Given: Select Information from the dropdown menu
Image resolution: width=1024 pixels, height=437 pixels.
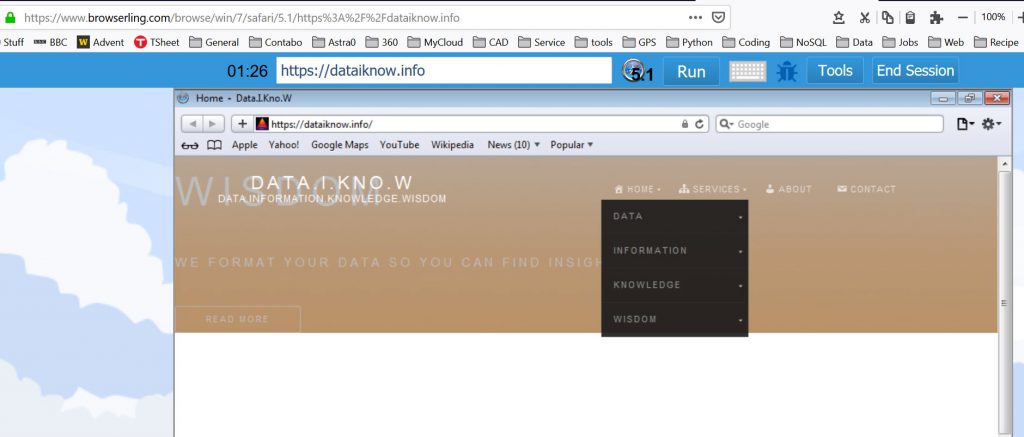Looking at the screenshot, I should 650,251.
